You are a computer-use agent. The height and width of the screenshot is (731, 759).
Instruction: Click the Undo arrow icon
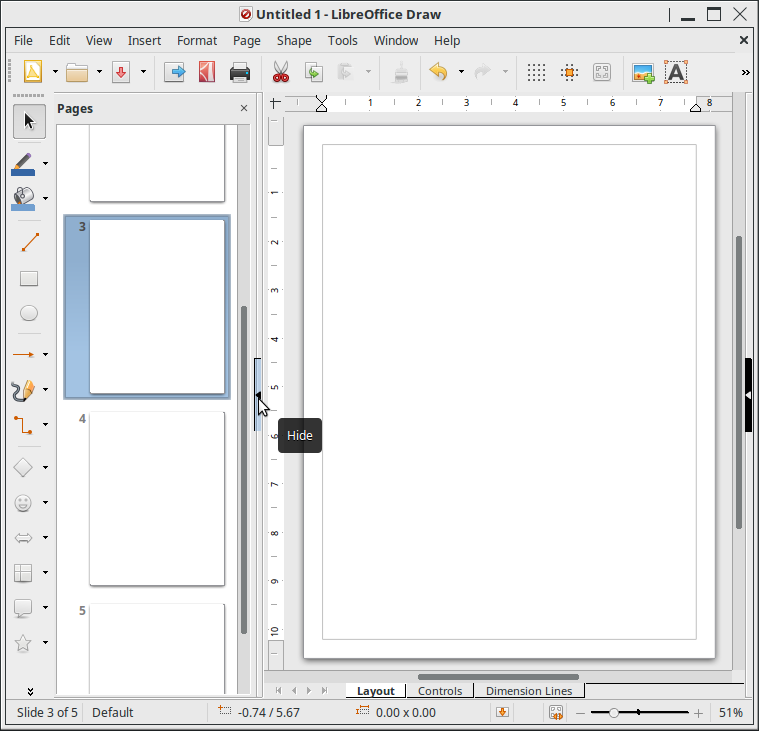[437, 72]
